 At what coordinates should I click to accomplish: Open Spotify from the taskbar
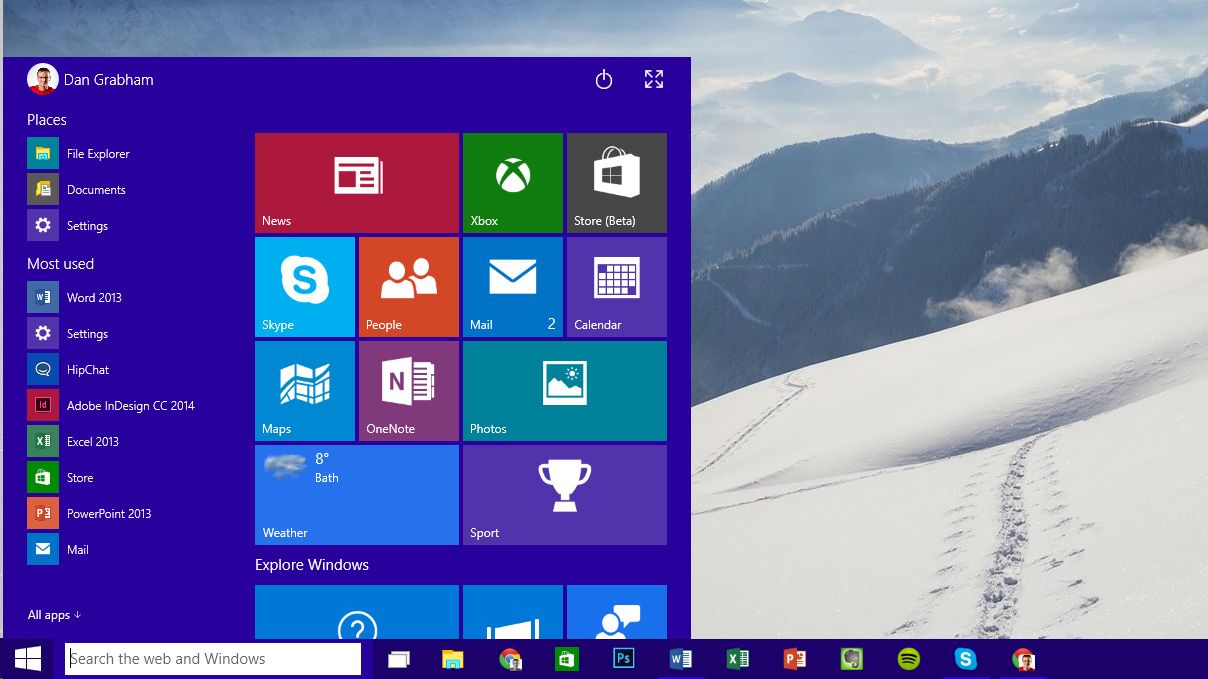pos(908,659)
